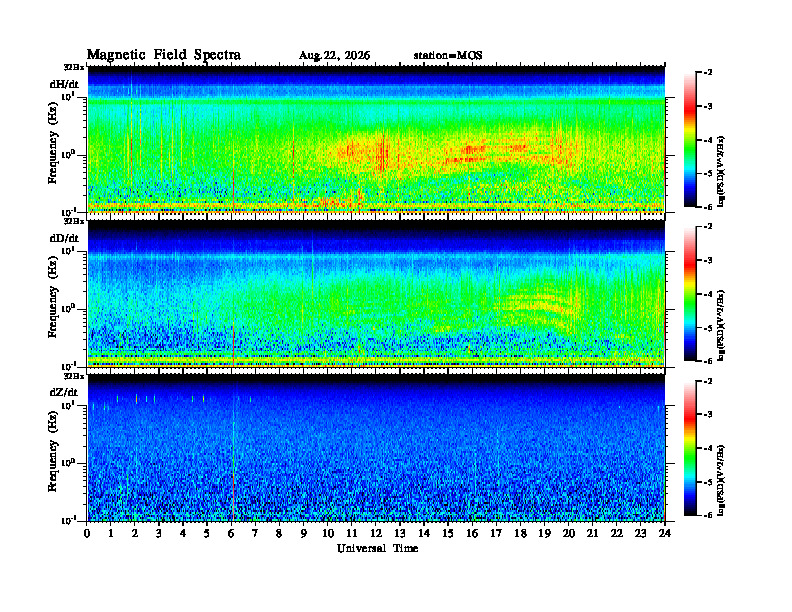The width and height of the screenshot is (792, 612).
Task: Click the "Magnetic Field Spectra" title
Action: click(164, 55)
